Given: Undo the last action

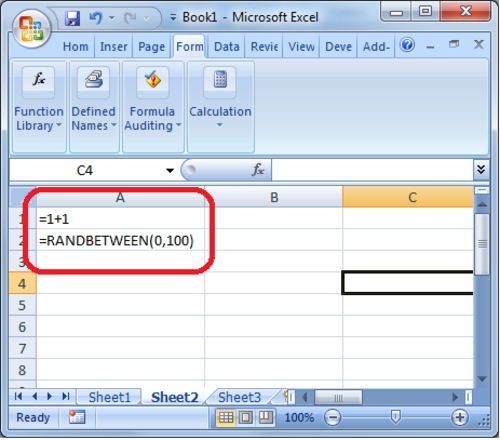Looking at the screenshot, I should coord(96,18).
